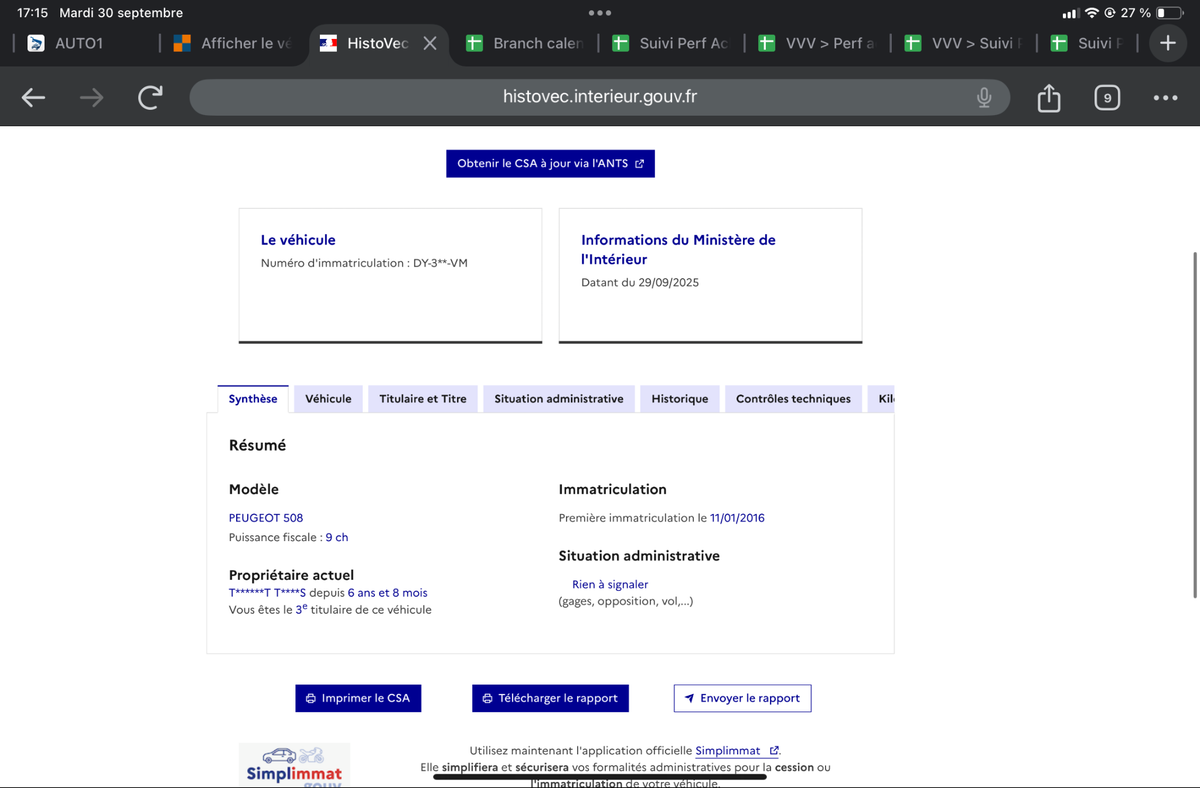
Task: View the Contrôles techniques tab
Action: [x=793, y=399]
